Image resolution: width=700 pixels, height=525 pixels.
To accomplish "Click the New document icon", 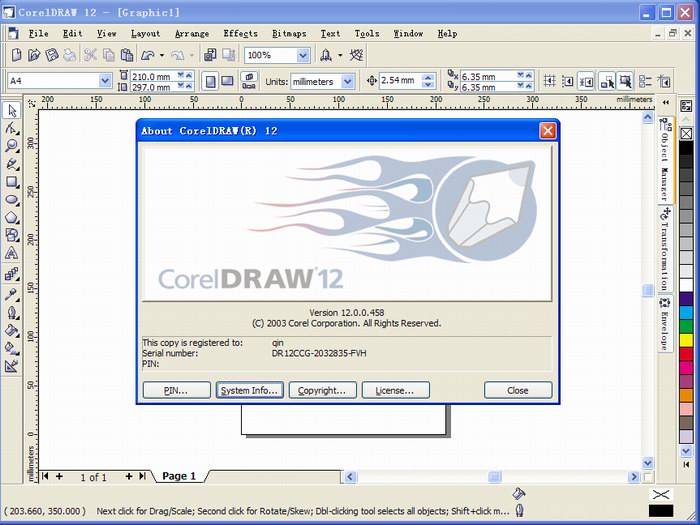I will pos(17,55).
